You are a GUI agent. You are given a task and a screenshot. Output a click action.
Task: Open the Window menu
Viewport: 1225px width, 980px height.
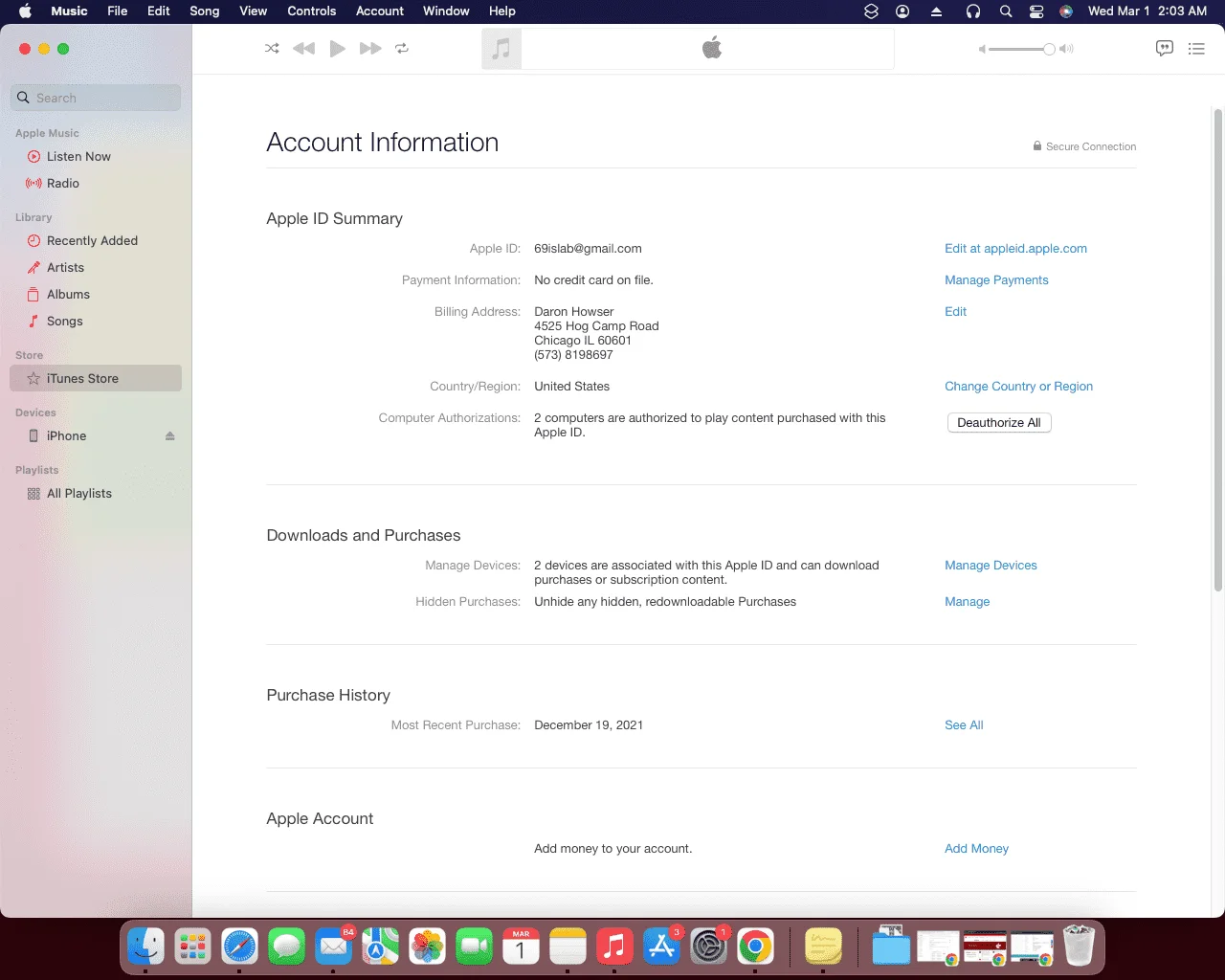point(446,11)
